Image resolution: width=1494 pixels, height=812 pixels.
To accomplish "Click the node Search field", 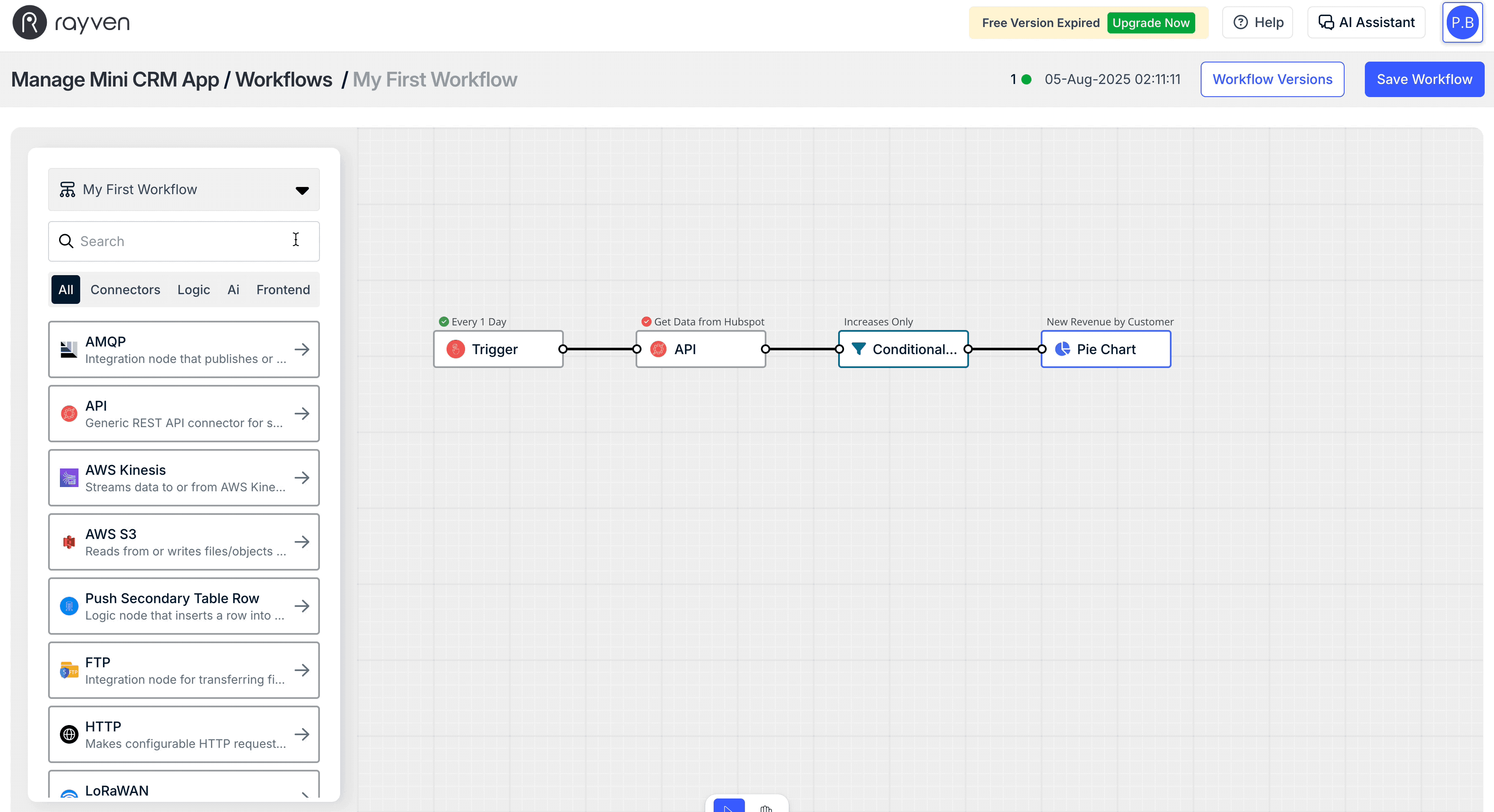I will pos(174,241).
